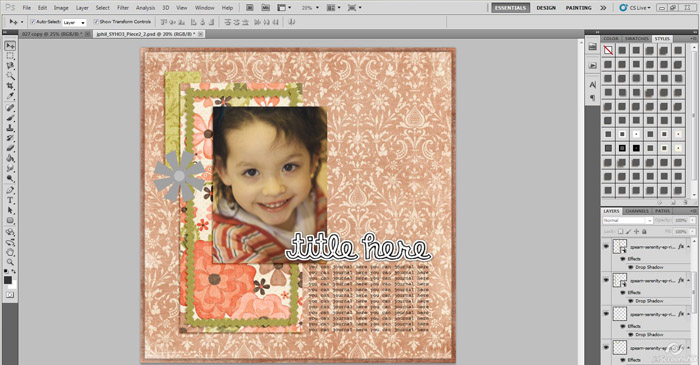Screen dimensions: 700x365
Task: Open the zoom level dropdown in the top bar
Action: pos(311,8)
